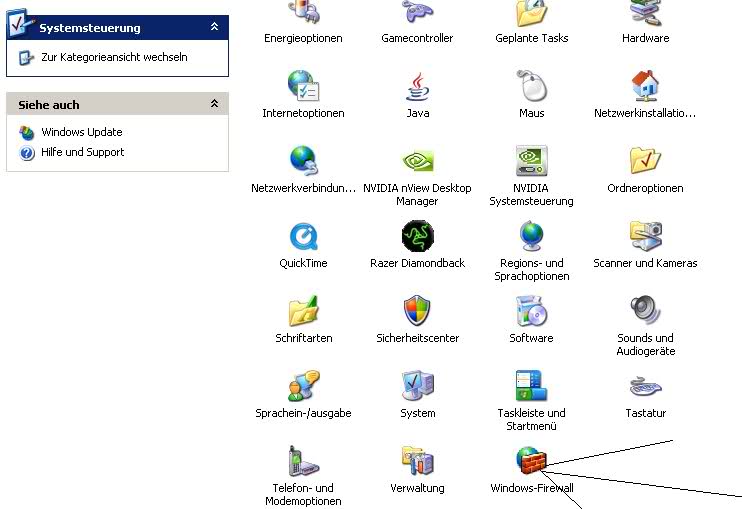Open Telefon- und Modemoptionen icon
This screenshot has width=742, height=509.
[x=303, y=461]
